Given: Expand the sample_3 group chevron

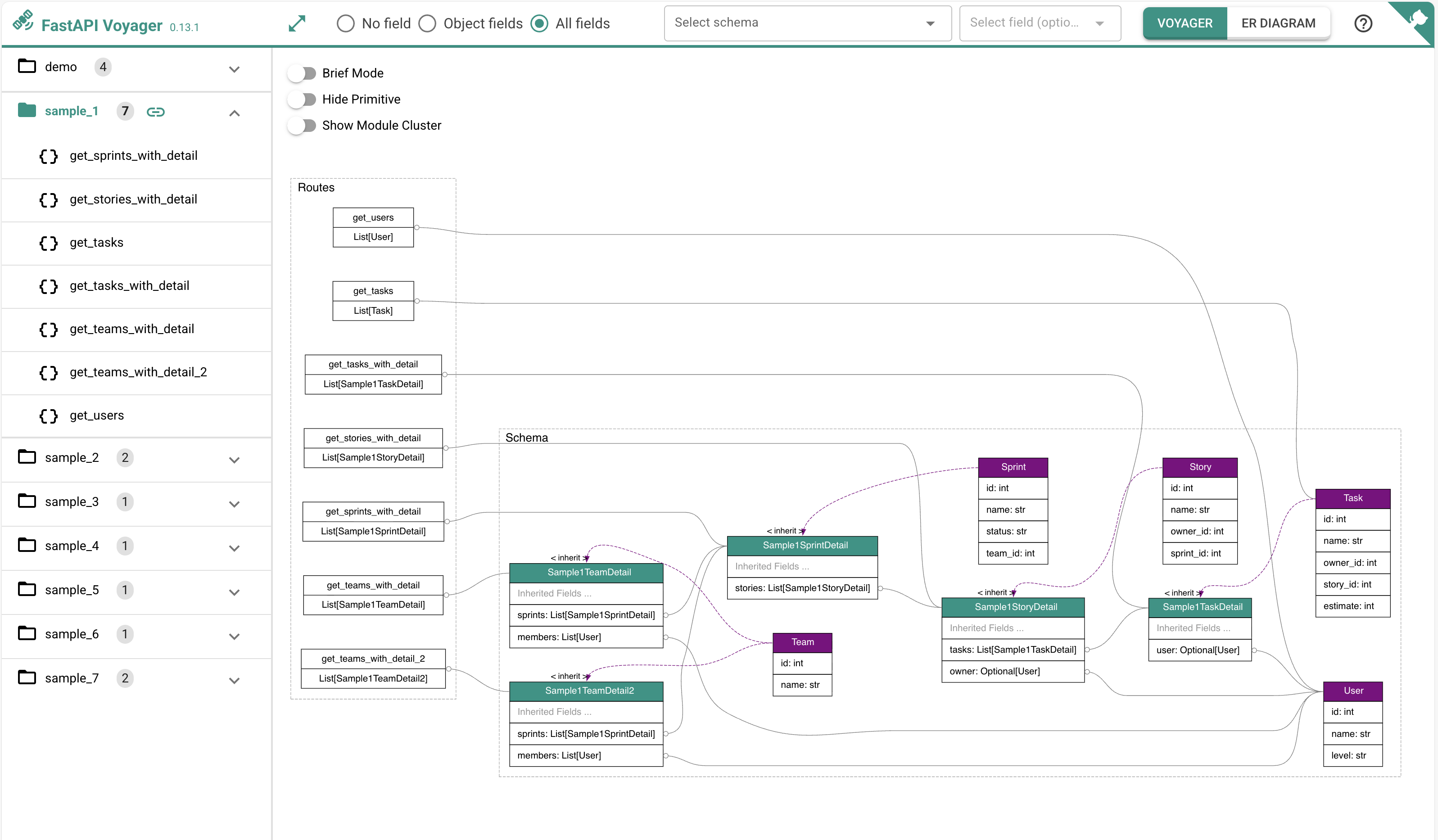Looking at the screenshot, I should pyautogui.click(x=235, y=503).
